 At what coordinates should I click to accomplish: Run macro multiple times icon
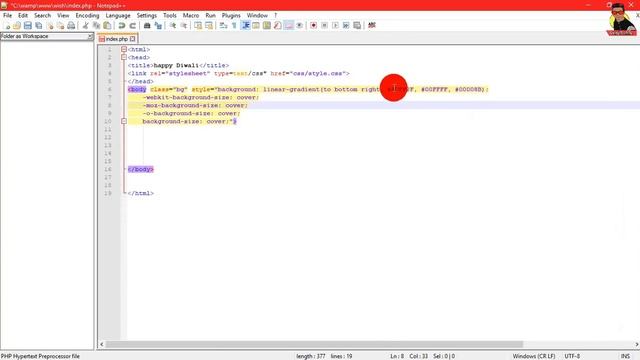[x=346, y=26]
